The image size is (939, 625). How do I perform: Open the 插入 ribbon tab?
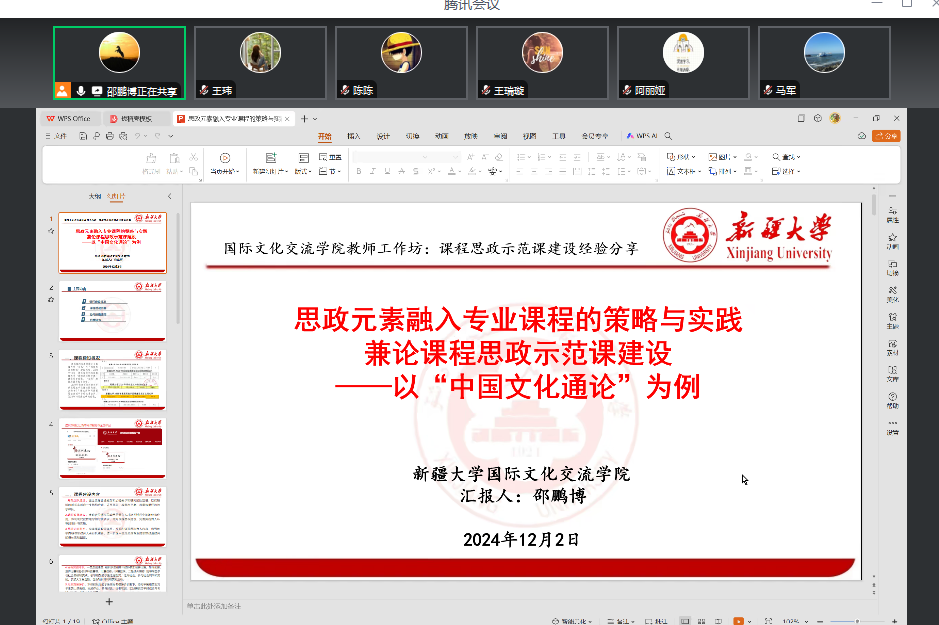point(353,136)
